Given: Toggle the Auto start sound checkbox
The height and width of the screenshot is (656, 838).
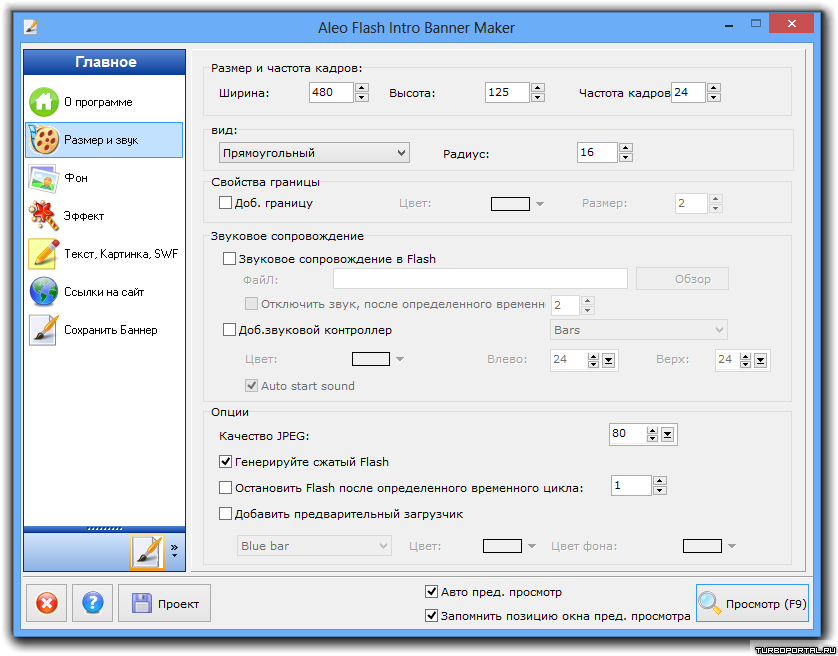Looking at the screenshot, I should click(x=251, y=385).
